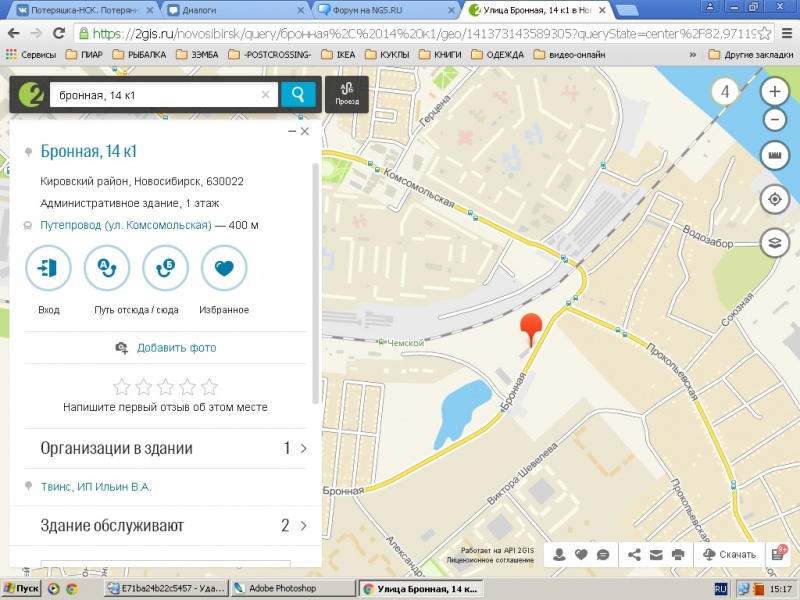
Task: Build route to here (Б icon)
Action: 165,268
